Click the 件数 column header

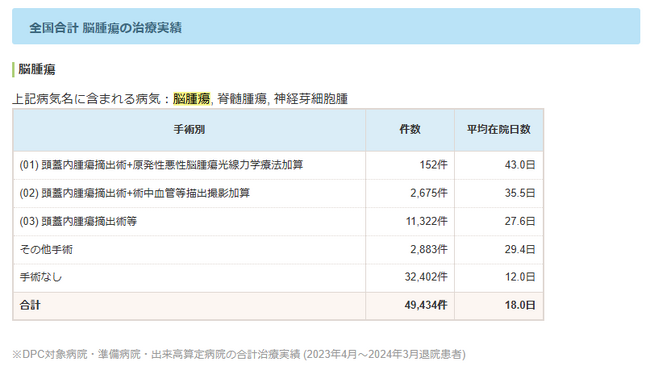click(x=410, y=129)
